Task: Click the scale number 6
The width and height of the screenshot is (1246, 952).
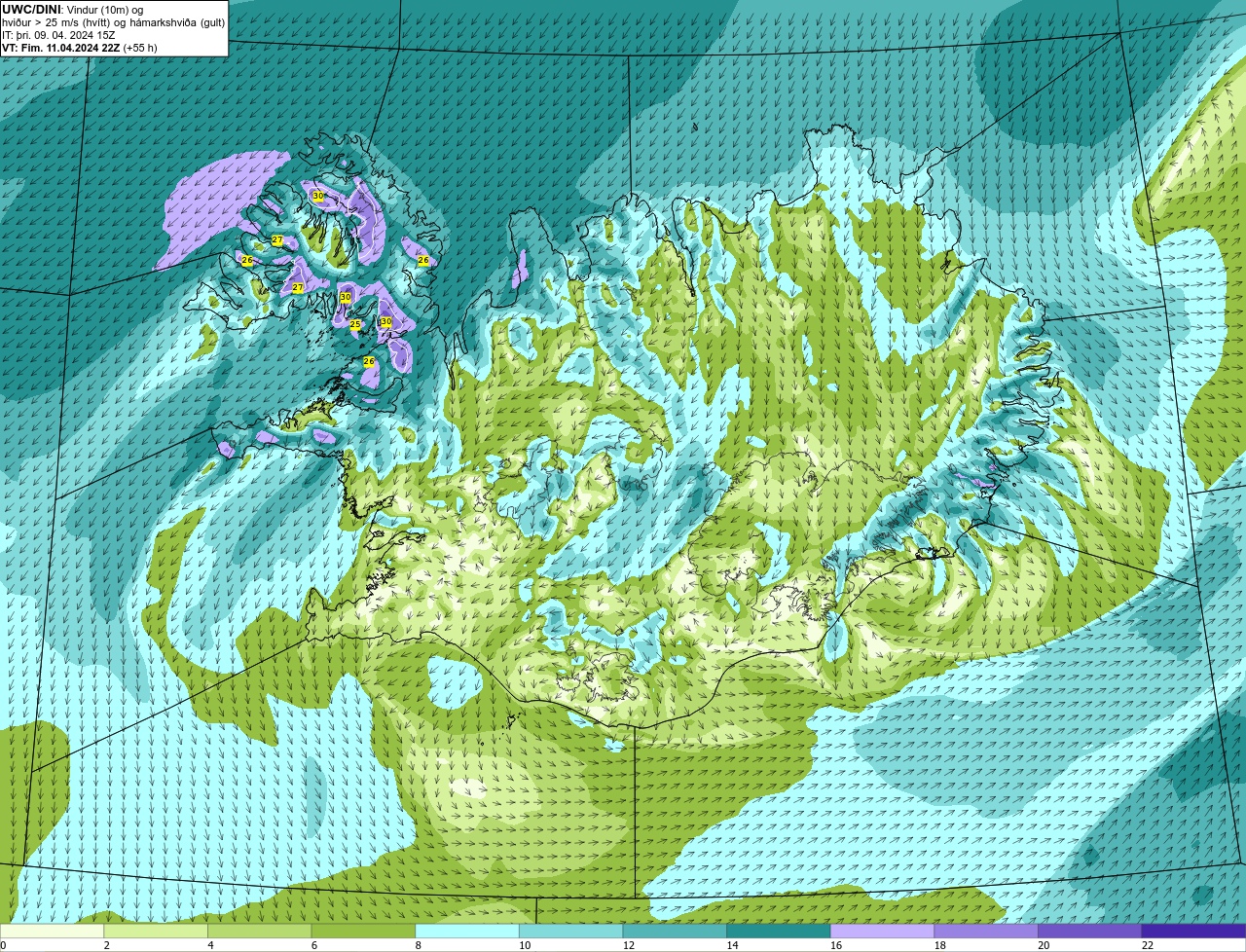Action: click(313, 945)
